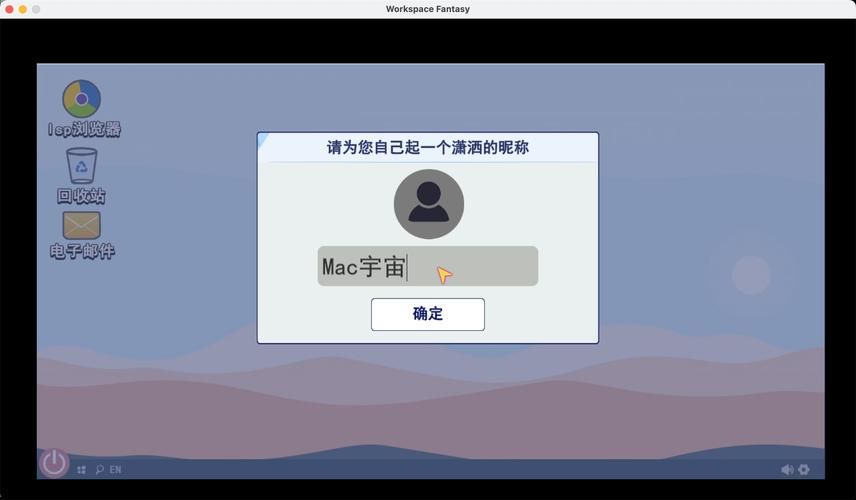Open the 电子邮件 envelope icon
The width and height of the screenshot is (856, 500).
coord(81,225)
